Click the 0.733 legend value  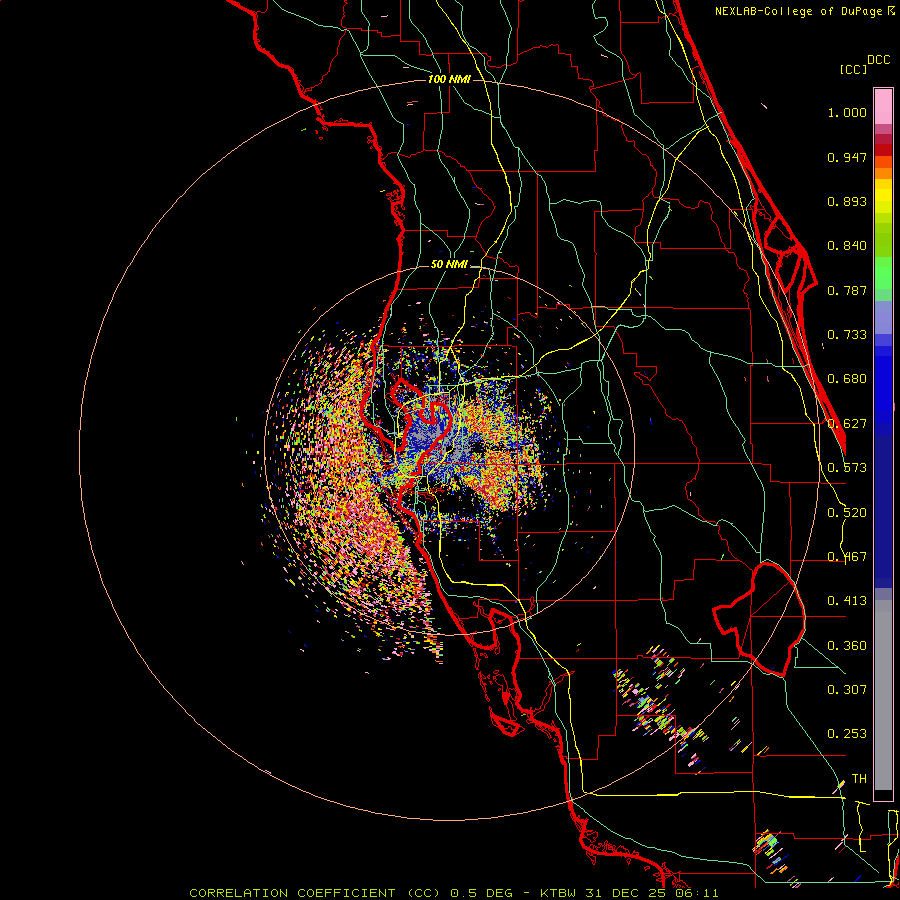[847, 335]
